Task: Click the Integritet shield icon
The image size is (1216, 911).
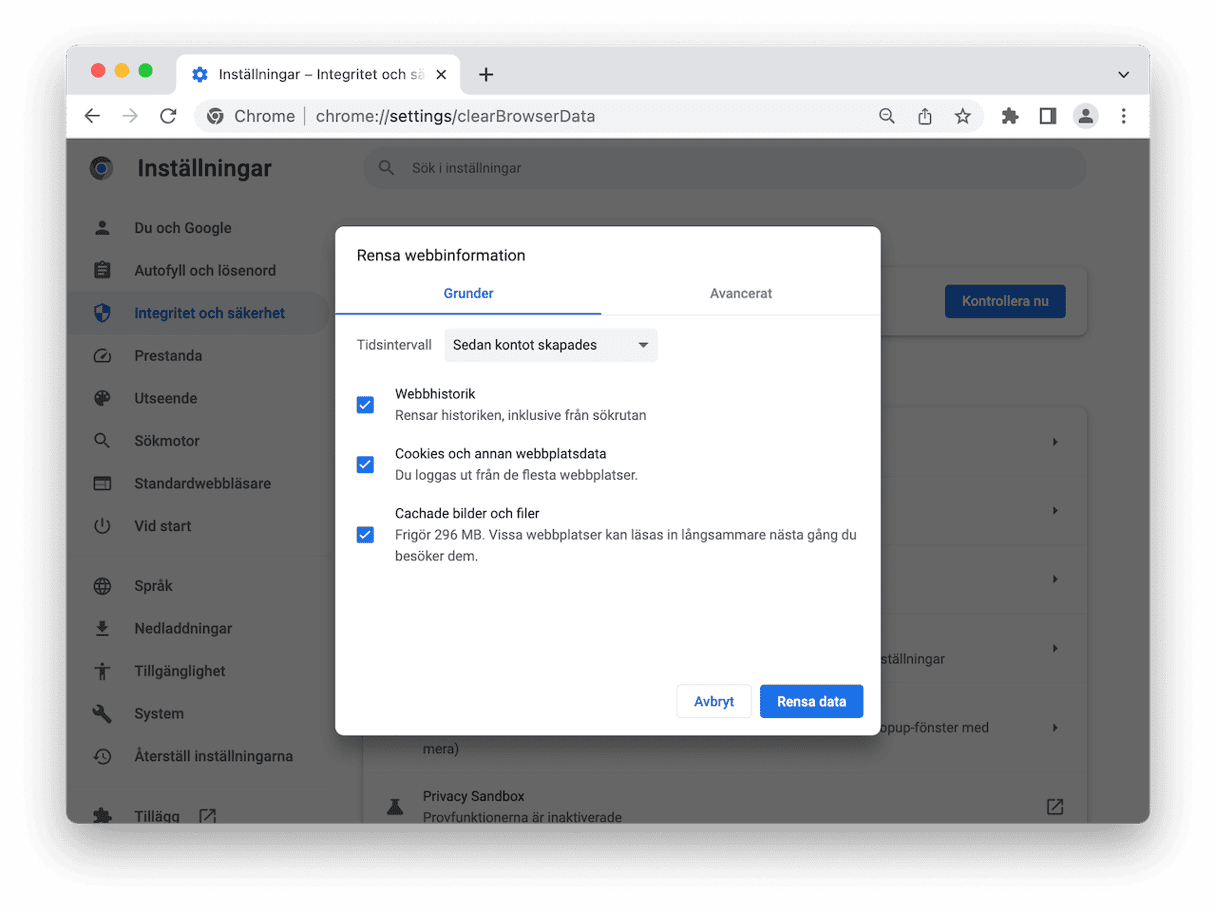Action: coord(102,313)
